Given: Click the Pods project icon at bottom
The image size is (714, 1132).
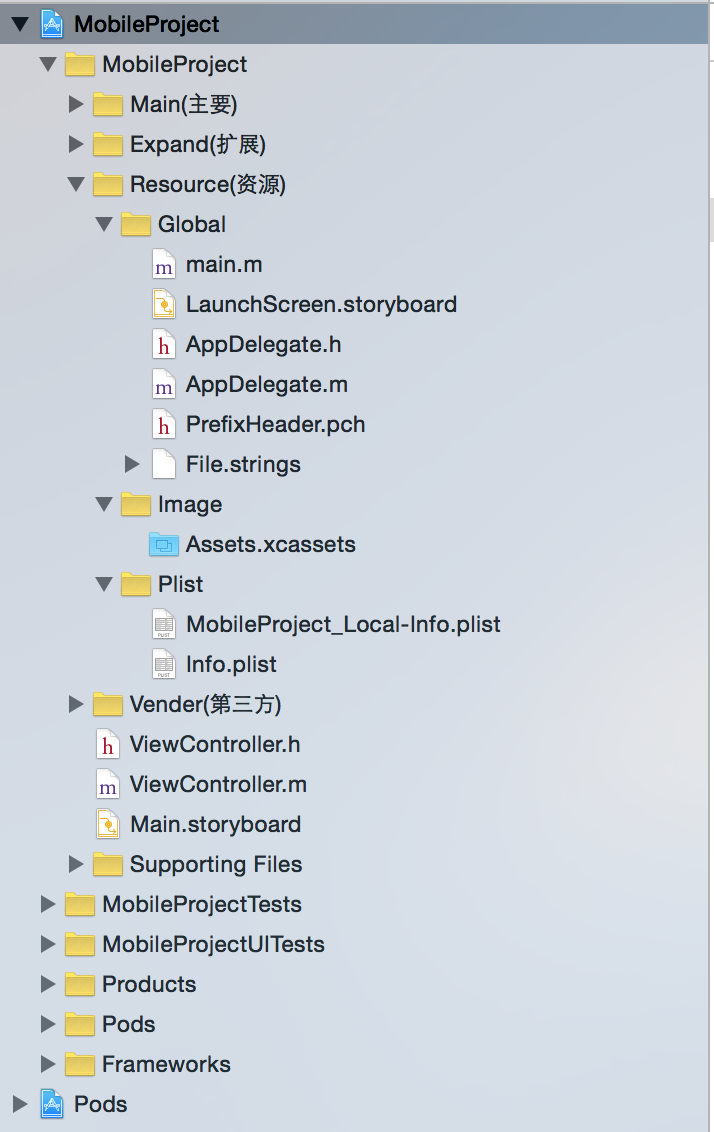Looking at the screenshot, I should 51,1104.
